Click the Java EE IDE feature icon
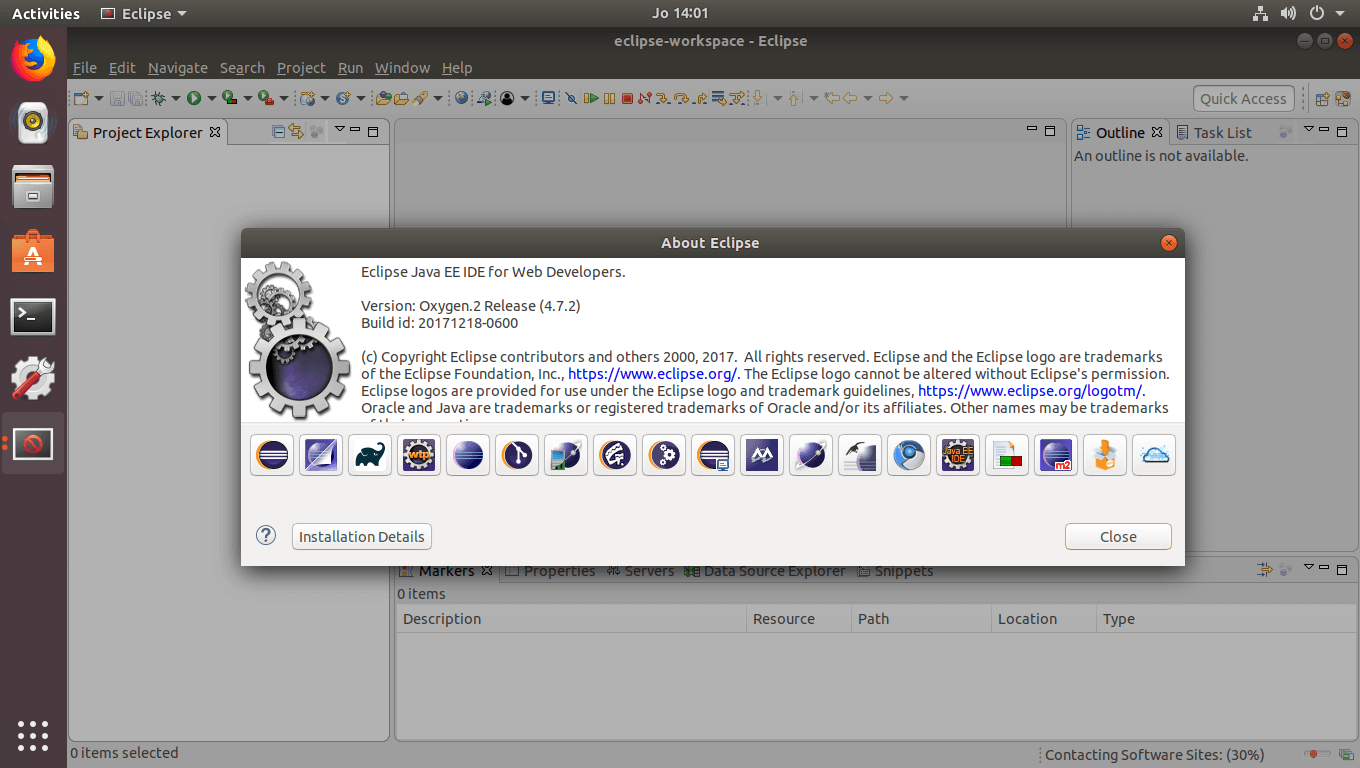The height and width of the screenshot is (768, 1360). point(958,456)
